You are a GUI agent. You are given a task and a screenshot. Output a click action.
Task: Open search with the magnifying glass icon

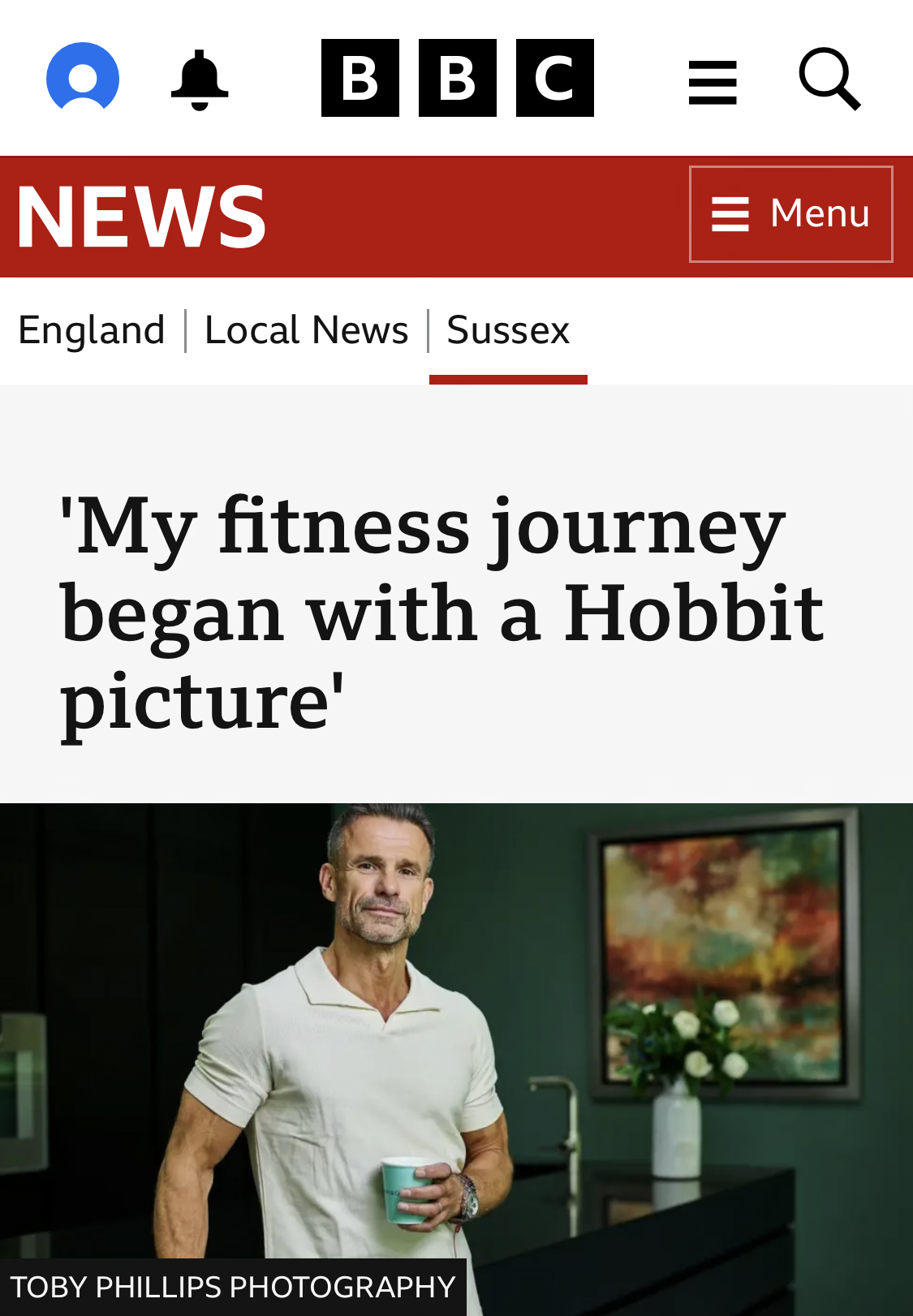[829, 79]
